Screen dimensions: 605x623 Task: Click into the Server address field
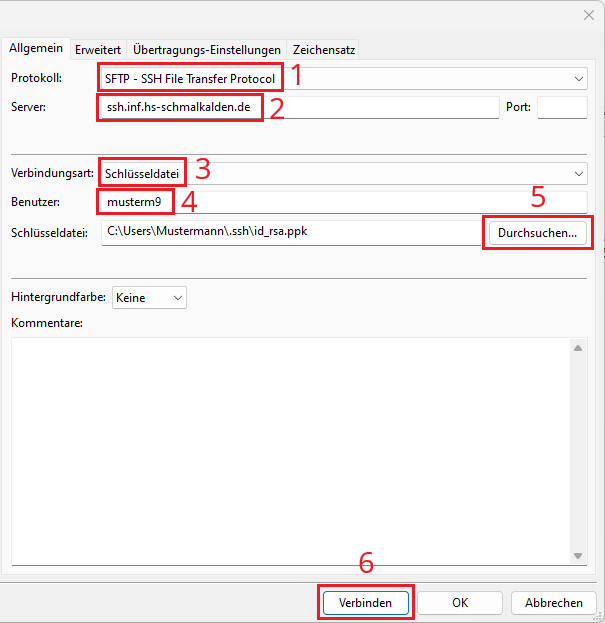coord(380,108)
